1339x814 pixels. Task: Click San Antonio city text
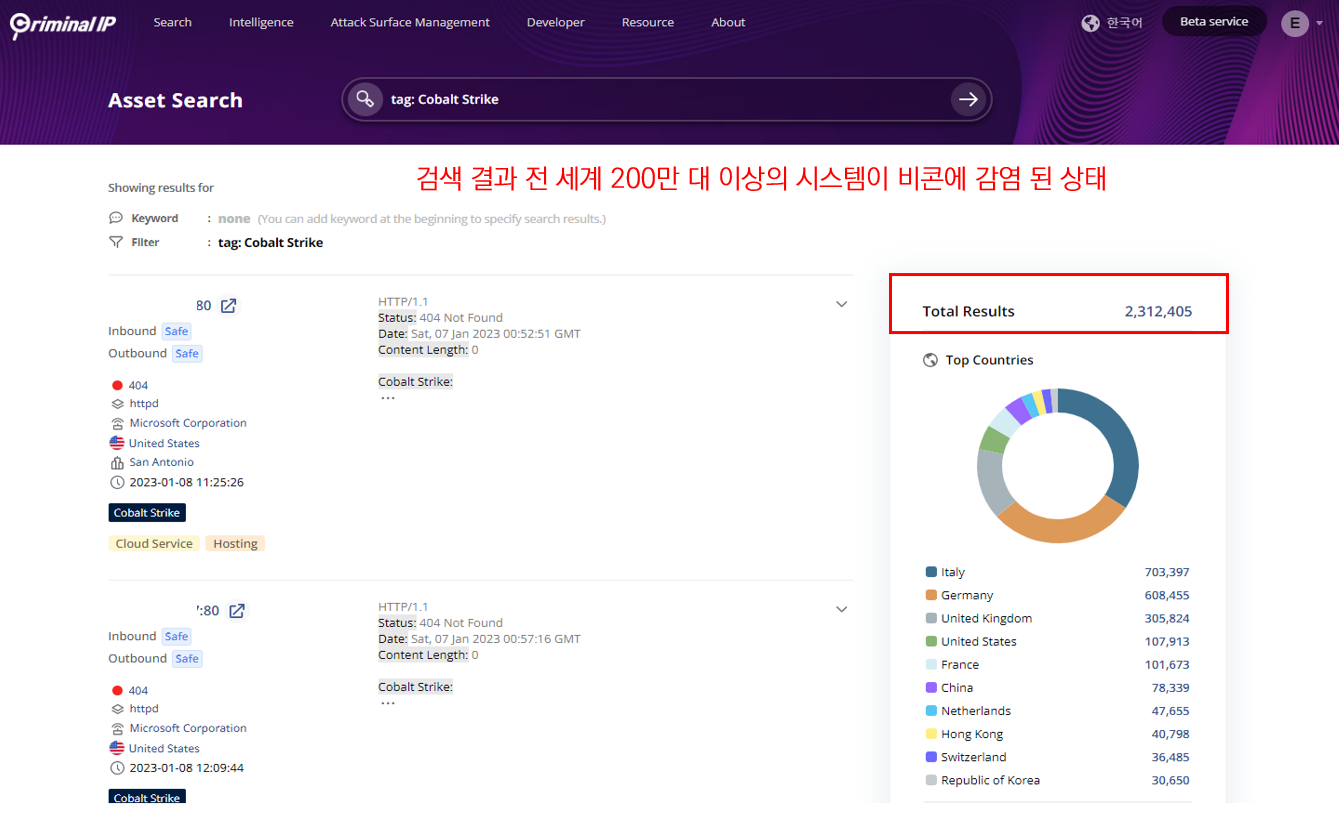(x=161, y=462)
